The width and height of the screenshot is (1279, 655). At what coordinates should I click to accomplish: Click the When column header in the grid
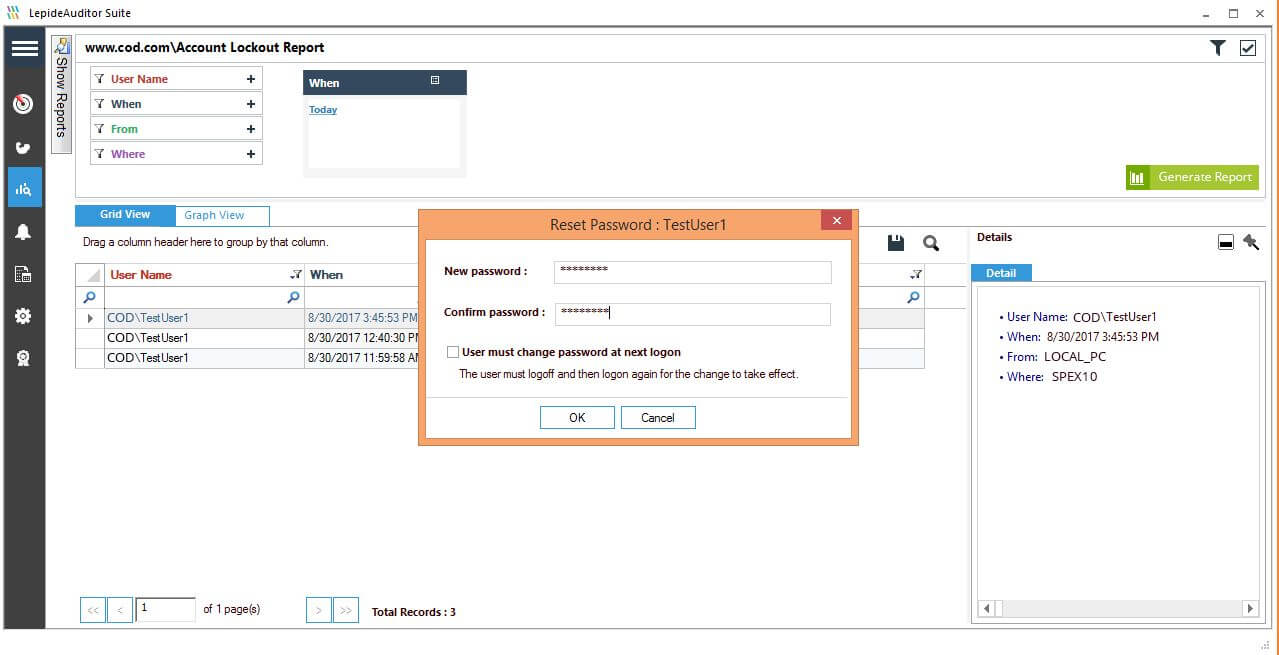pos(362,275)
